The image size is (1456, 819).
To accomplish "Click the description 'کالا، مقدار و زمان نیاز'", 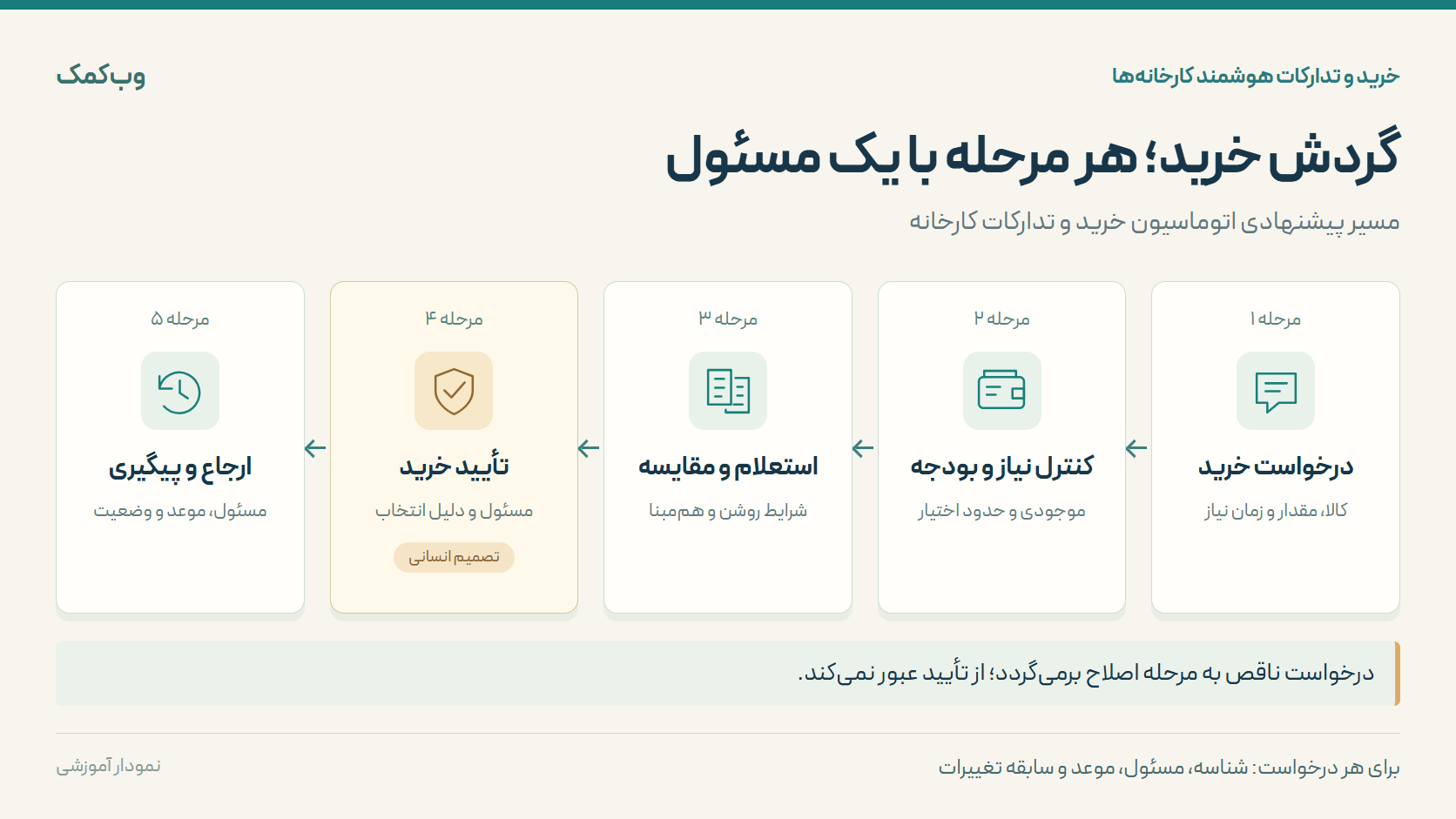I will click(x=1276, y=511).
